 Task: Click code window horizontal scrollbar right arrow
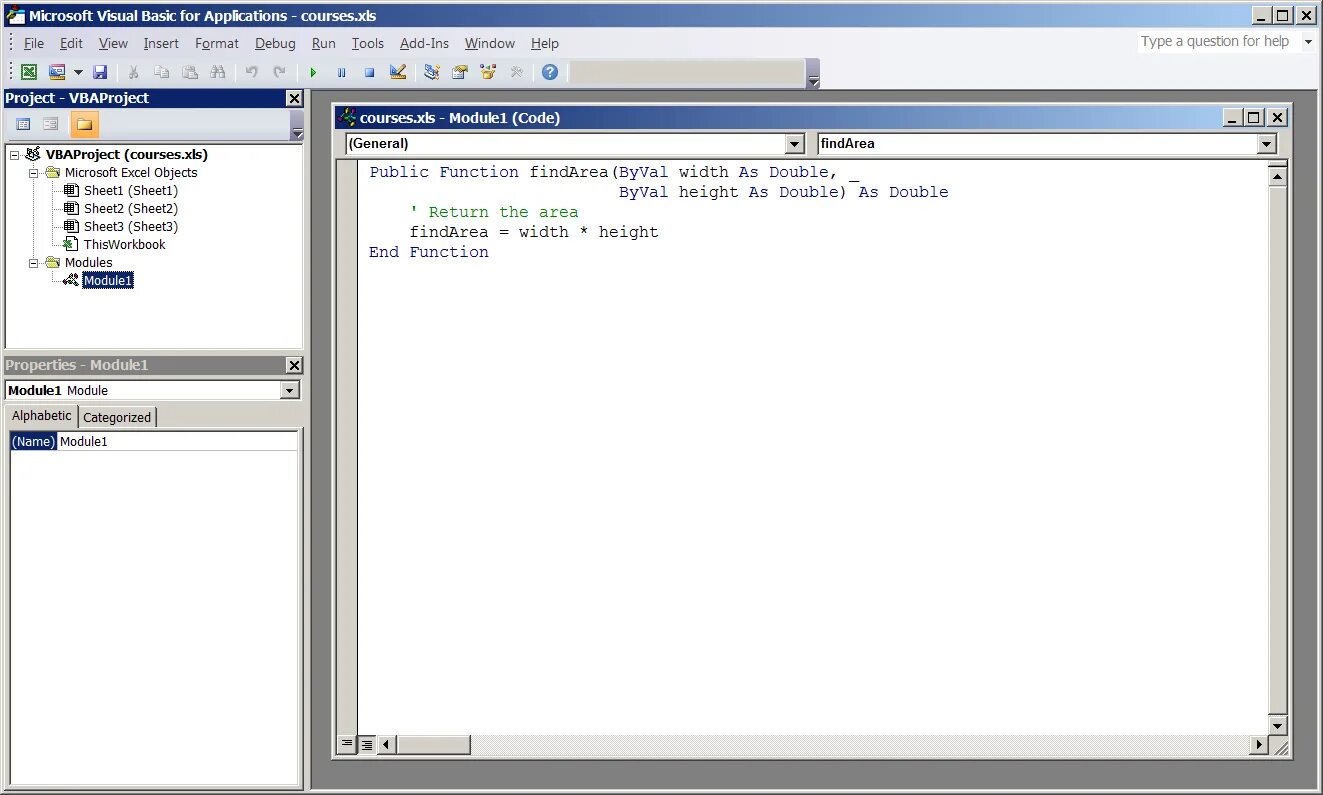[1259, 744]
